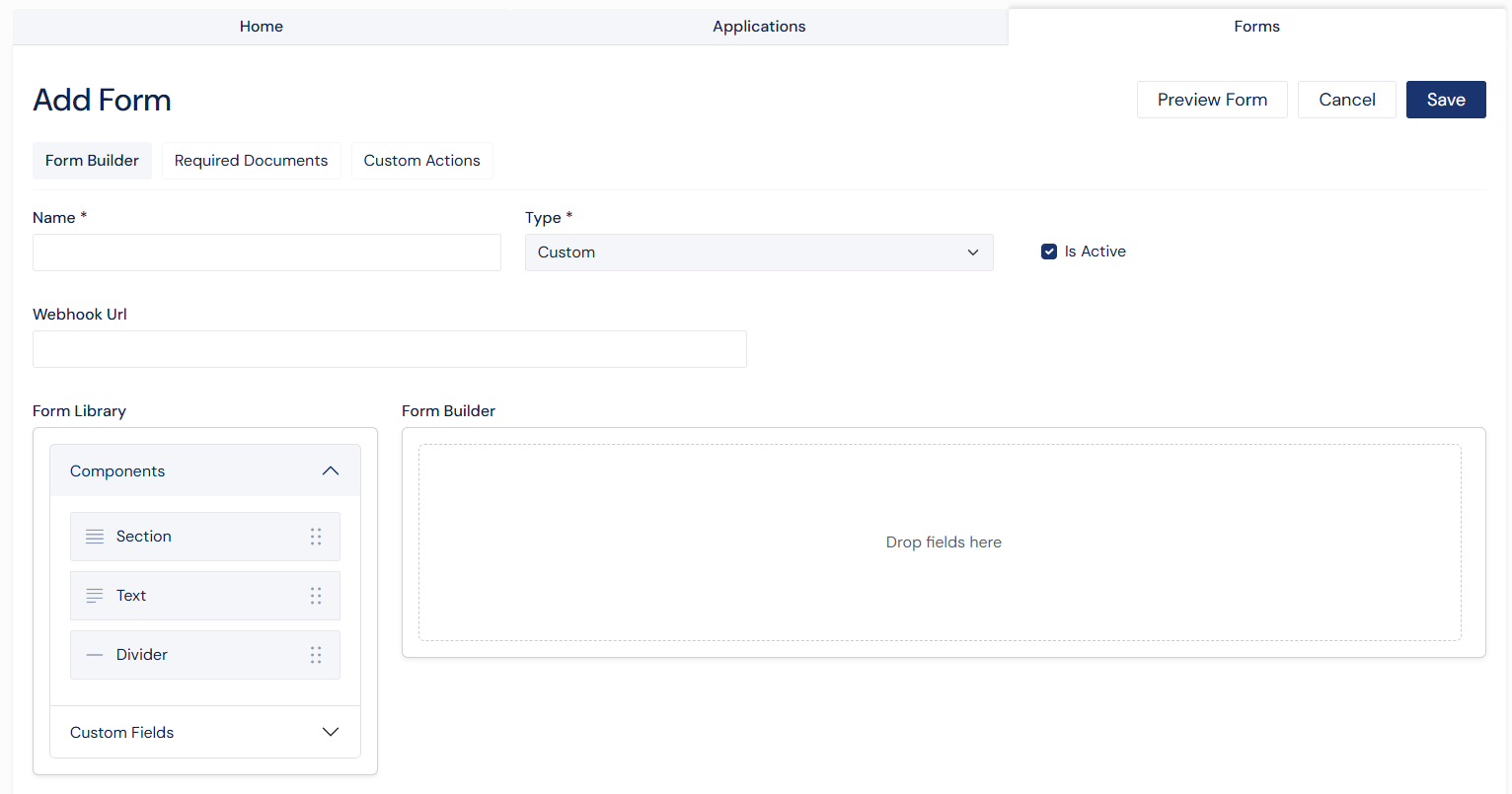Switch to the Home tab

click(261, 26)
